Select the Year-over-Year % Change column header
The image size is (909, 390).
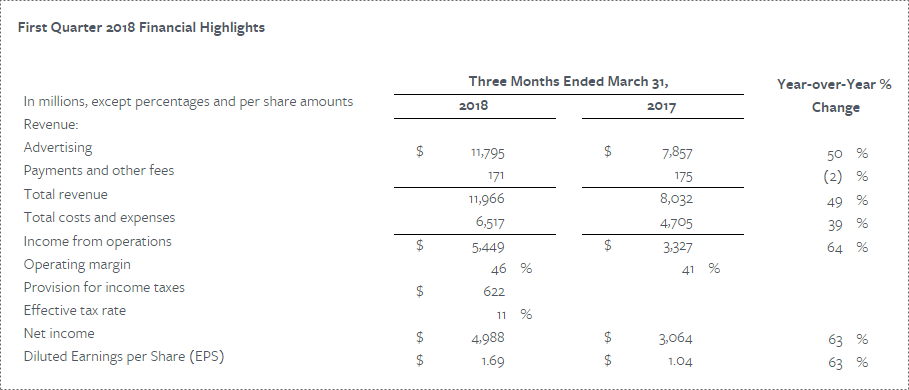pos(835,96)
